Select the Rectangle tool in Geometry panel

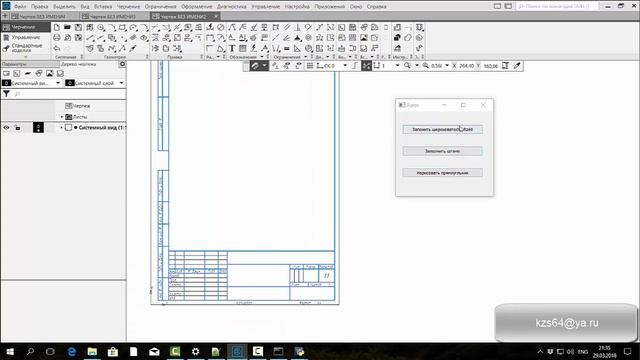tap(122, 28)
